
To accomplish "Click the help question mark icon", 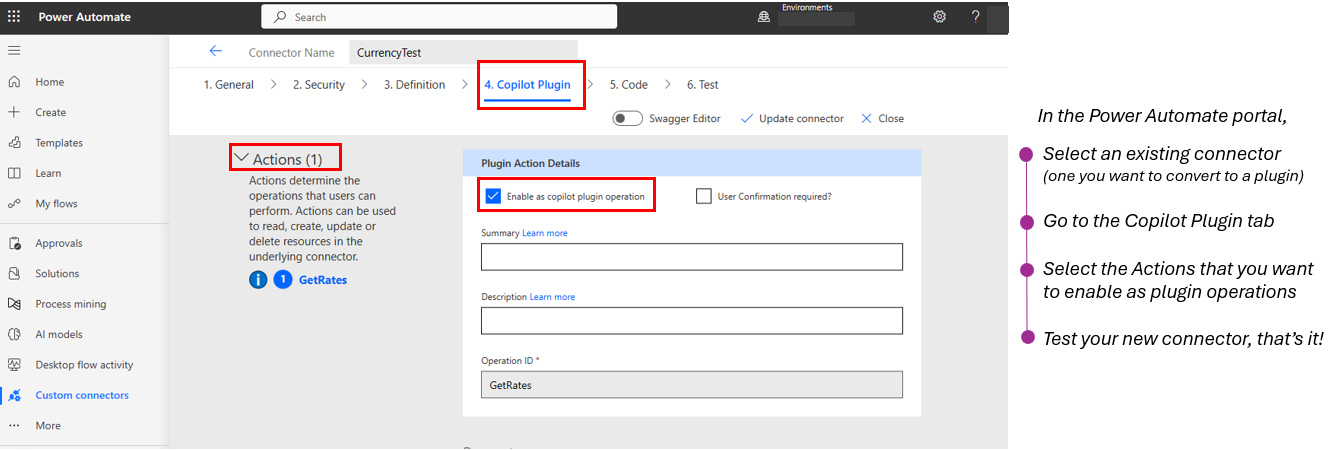I will [975, 17].
